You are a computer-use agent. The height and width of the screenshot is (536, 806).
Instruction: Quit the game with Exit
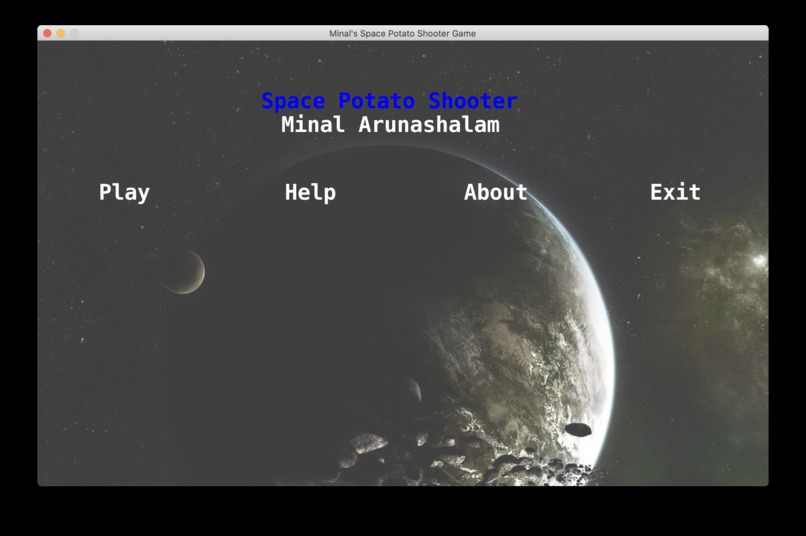[675, 192]
